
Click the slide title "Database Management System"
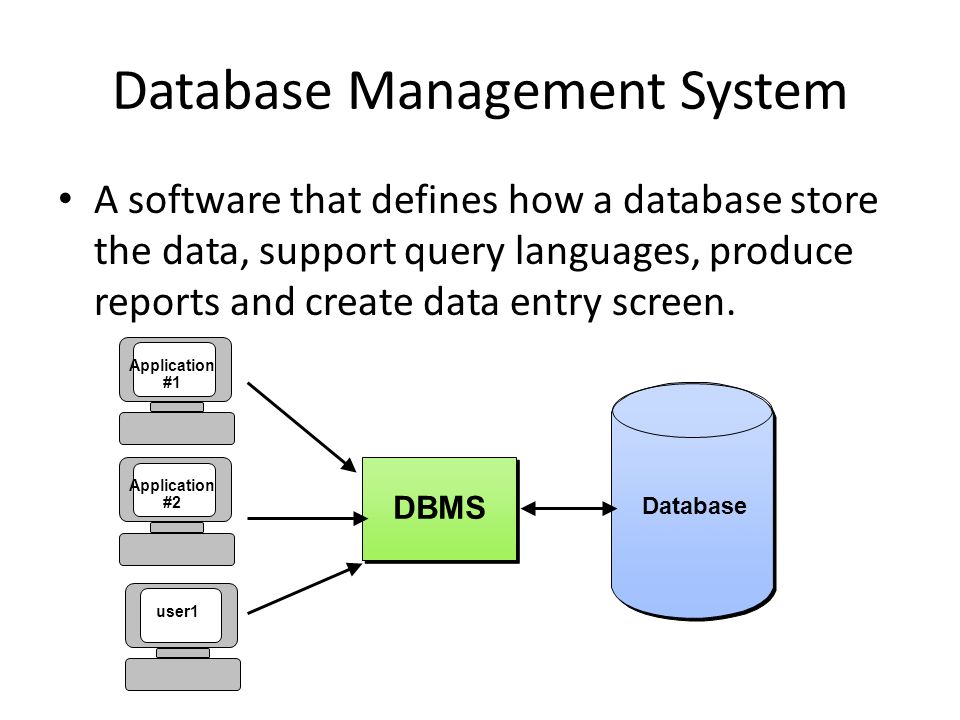coord(481,91)
